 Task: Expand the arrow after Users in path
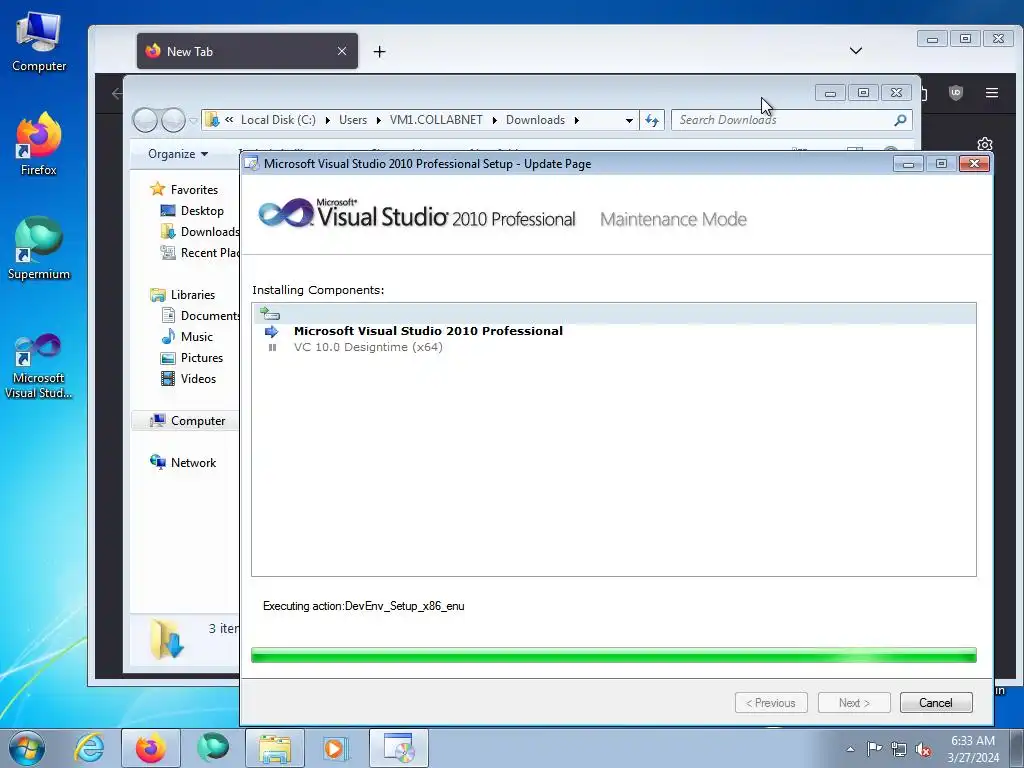coord(378,120)
